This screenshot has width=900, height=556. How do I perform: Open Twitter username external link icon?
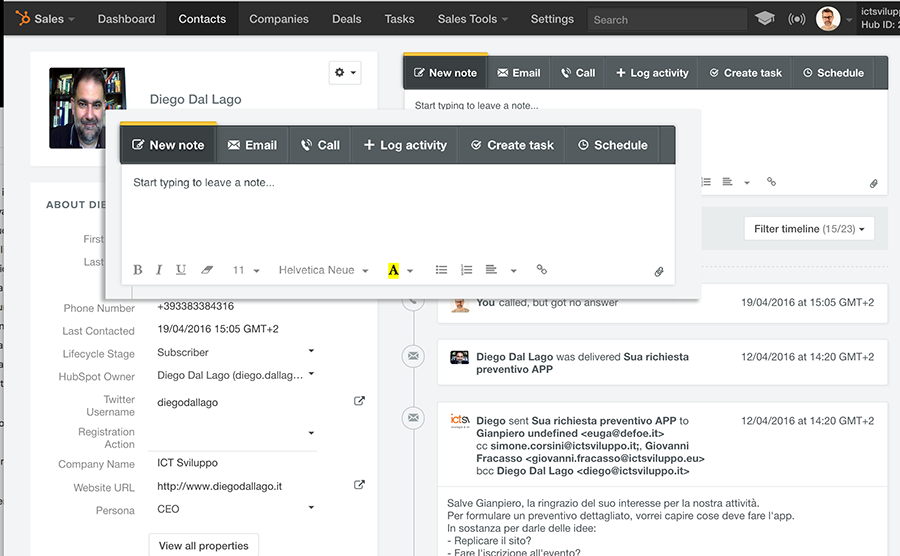coord(359,401)
